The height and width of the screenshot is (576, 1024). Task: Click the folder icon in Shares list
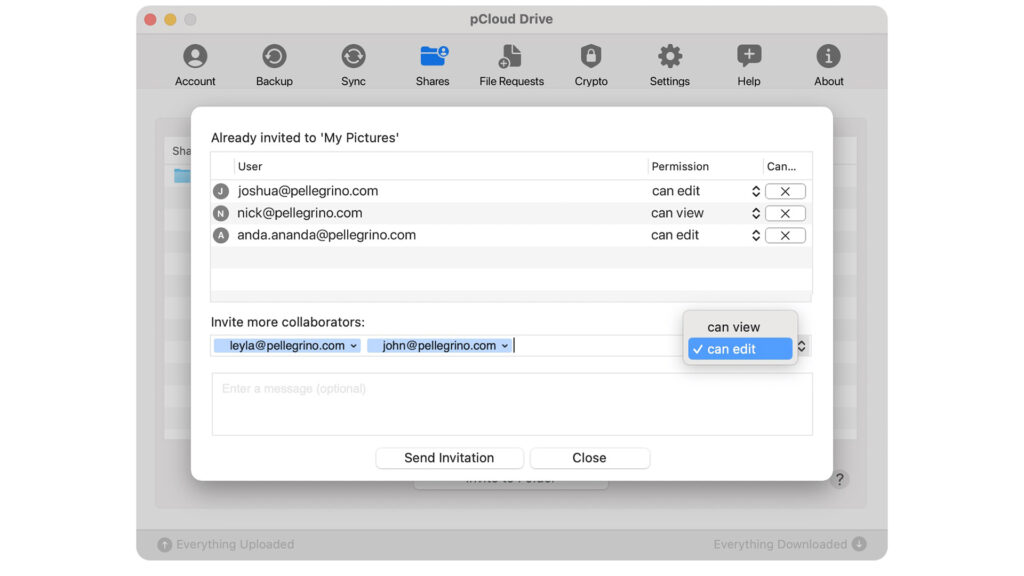(182, 176)
